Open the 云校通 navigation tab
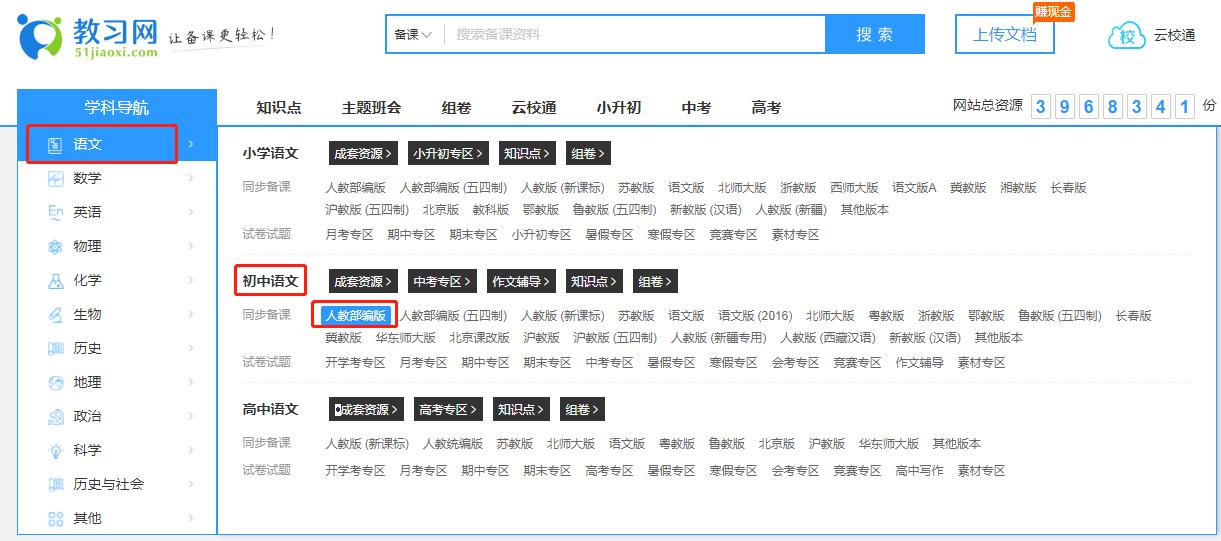Screen dimensions: 1221x541 534,108
